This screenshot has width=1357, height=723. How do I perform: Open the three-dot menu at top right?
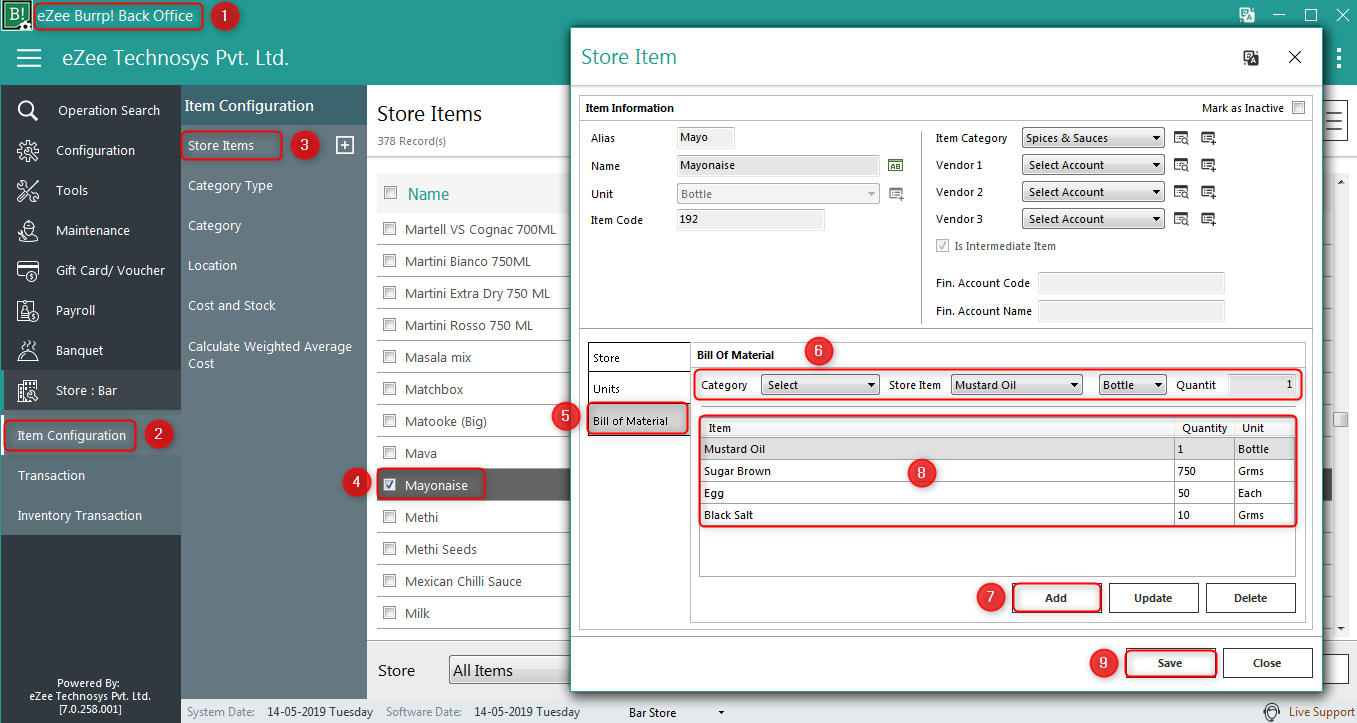click(1339, 58)
